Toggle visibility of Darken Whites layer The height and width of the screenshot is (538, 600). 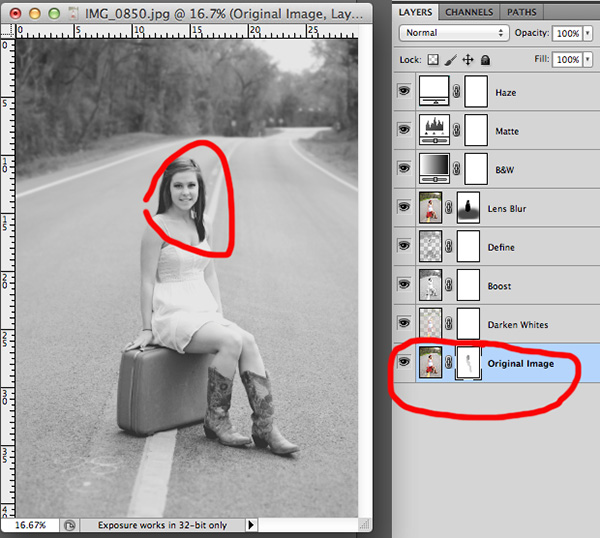404,323
